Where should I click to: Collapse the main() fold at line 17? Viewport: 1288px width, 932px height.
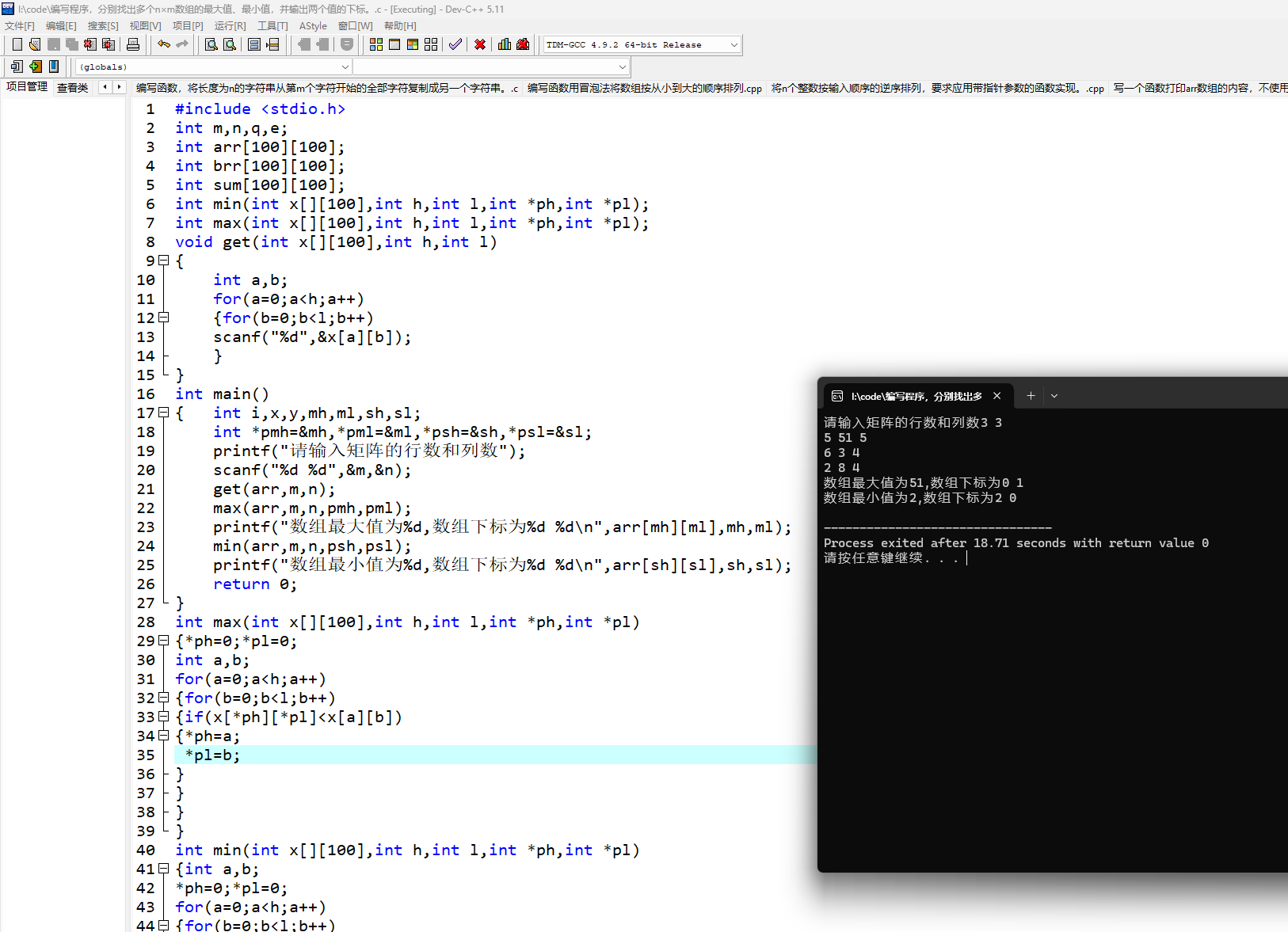coord(164,413)
